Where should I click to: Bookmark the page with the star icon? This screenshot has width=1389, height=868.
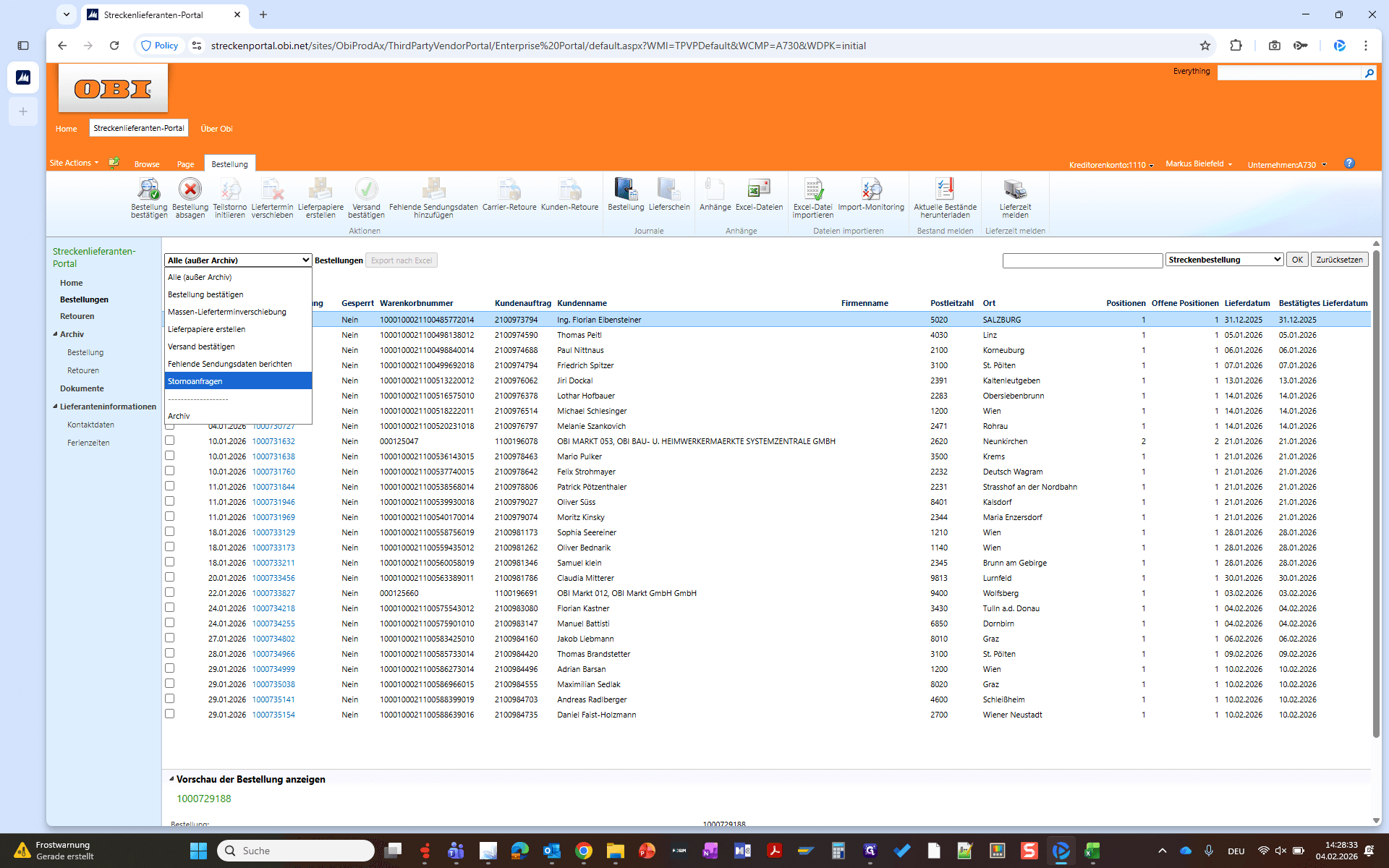pyautogui.click(x=1205, y=46)
